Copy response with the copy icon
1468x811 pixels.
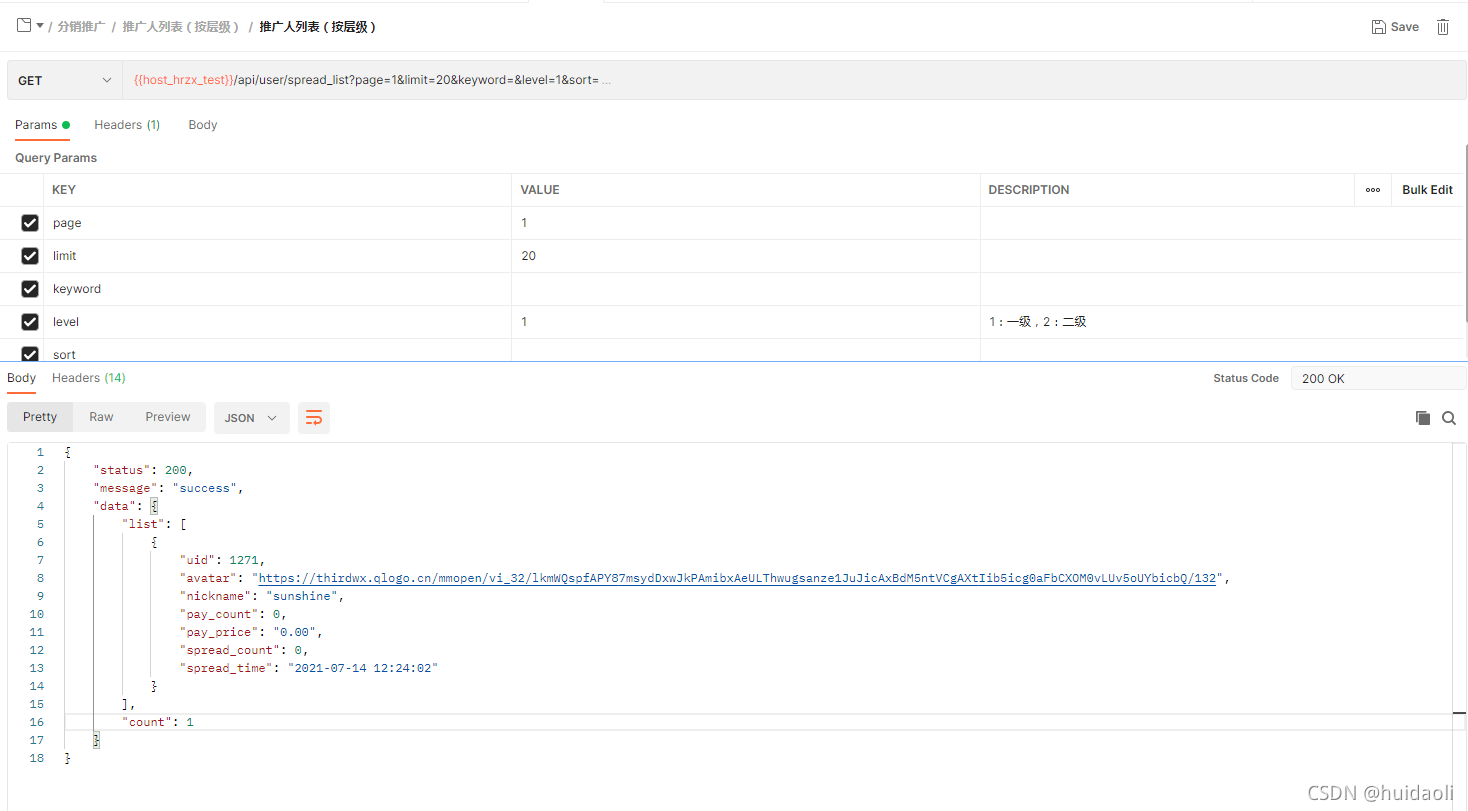tap(1422, 418)
